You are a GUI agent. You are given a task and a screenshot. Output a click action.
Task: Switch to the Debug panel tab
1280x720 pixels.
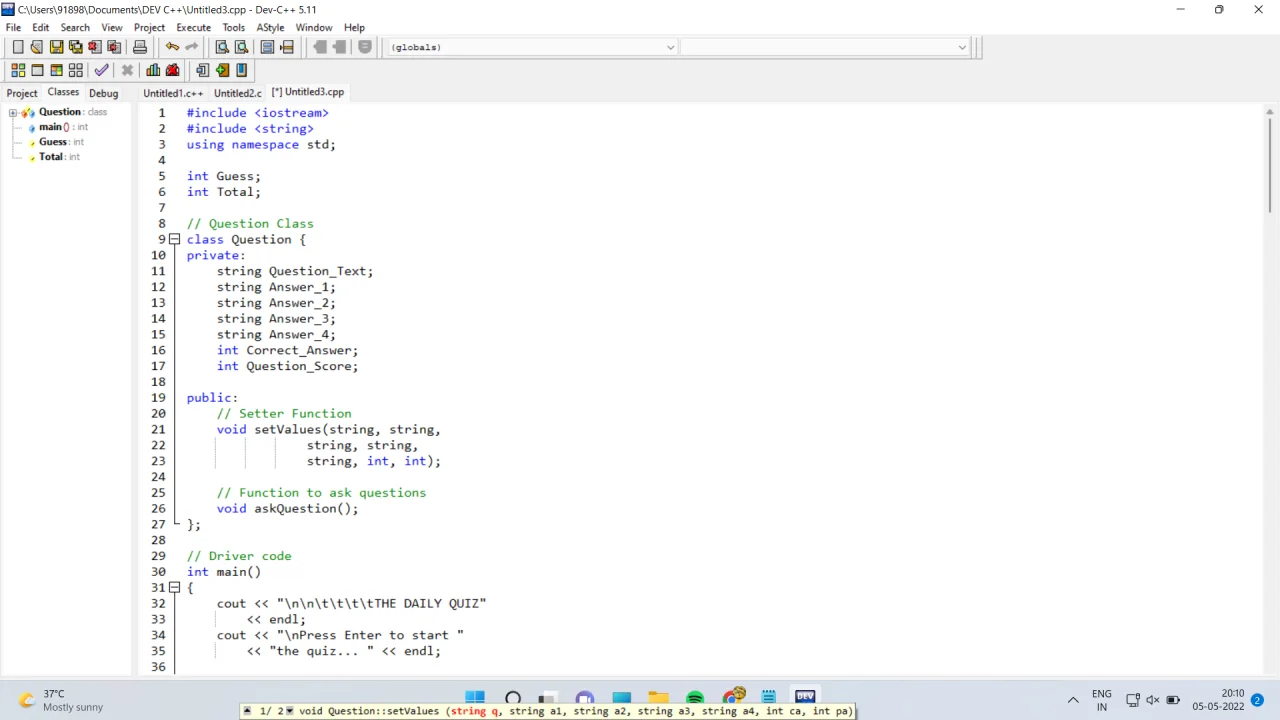click(x=103, y=93)
